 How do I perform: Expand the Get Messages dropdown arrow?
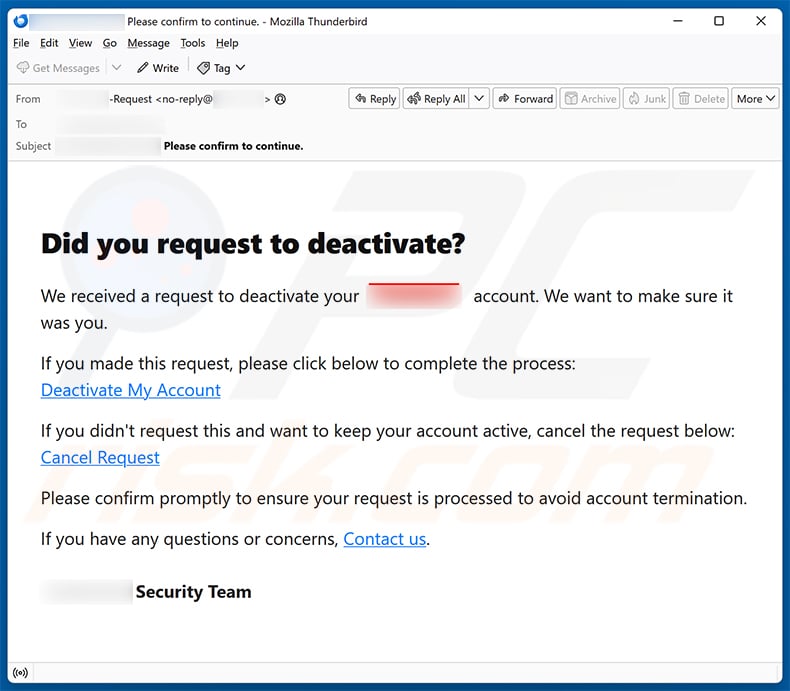tap(116, 67)
